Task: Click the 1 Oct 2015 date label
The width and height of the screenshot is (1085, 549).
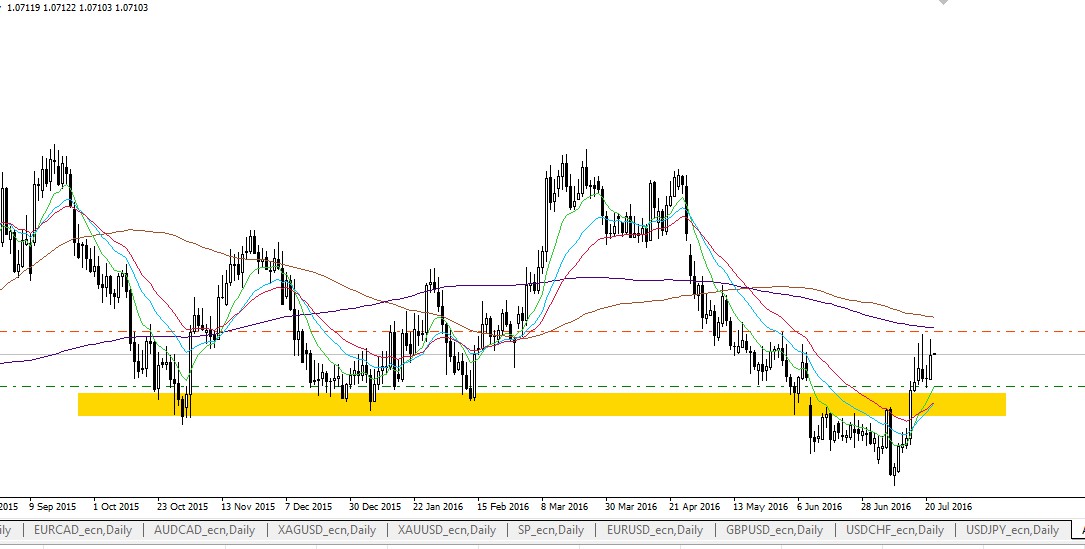Action: tap(116, 507)
